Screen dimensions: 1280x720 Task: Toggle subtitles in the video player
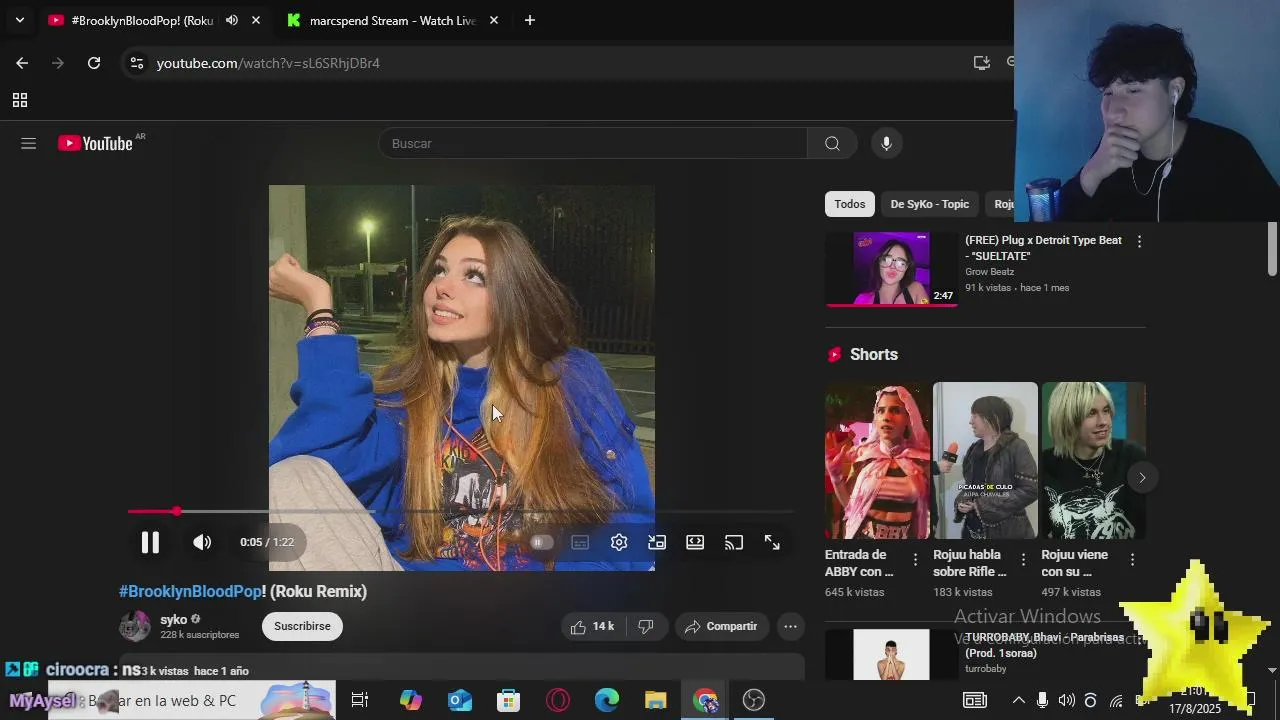(x=580, y=542)
